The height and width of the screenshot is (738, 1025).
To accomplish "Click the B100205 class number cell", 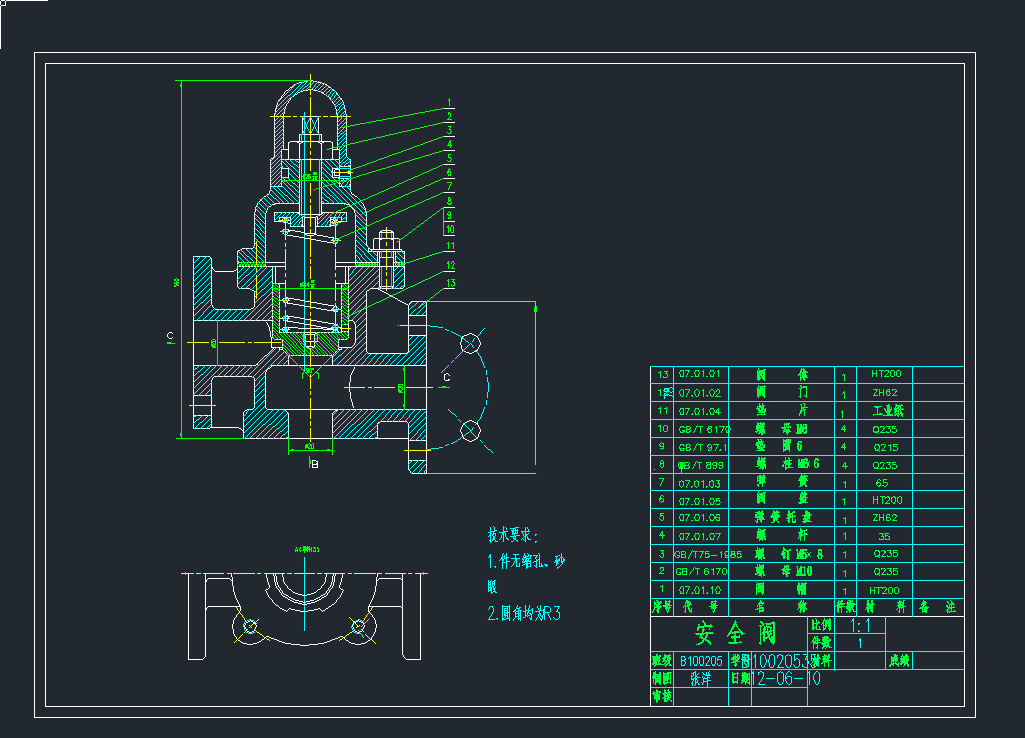I will point(699,661).
